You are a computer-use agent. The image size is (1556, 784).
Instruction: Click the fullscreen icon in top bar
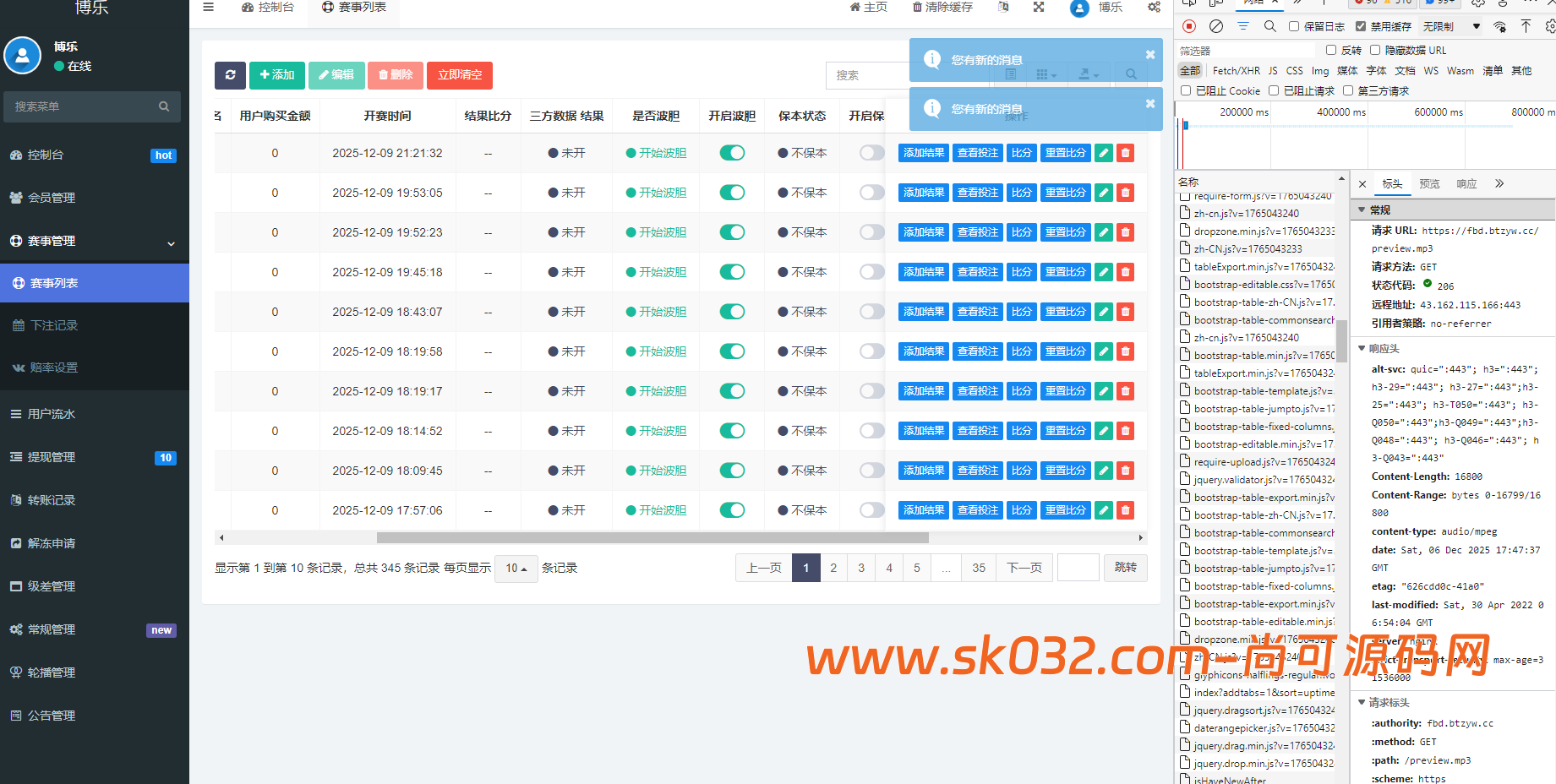coord(1038,7)
